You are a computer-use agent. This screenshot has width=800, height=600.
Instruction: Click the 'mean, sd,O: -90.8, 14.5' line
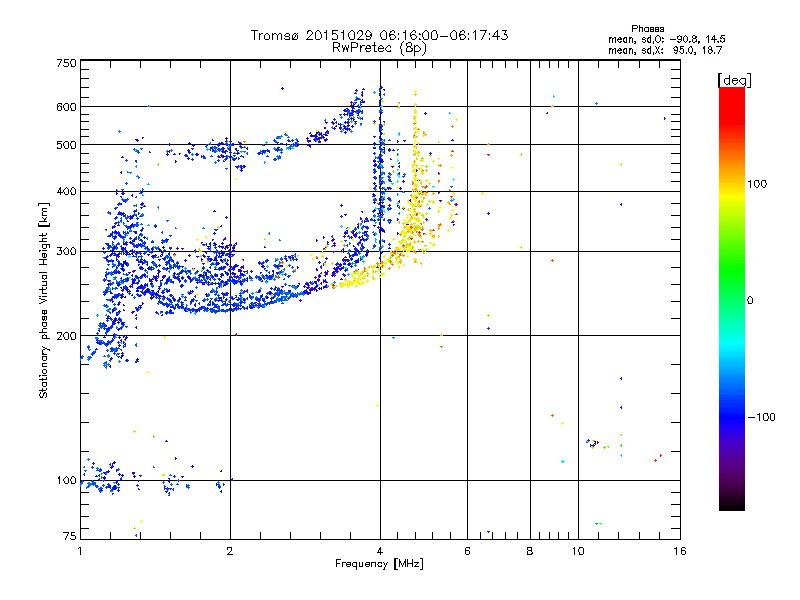(666, 39)
